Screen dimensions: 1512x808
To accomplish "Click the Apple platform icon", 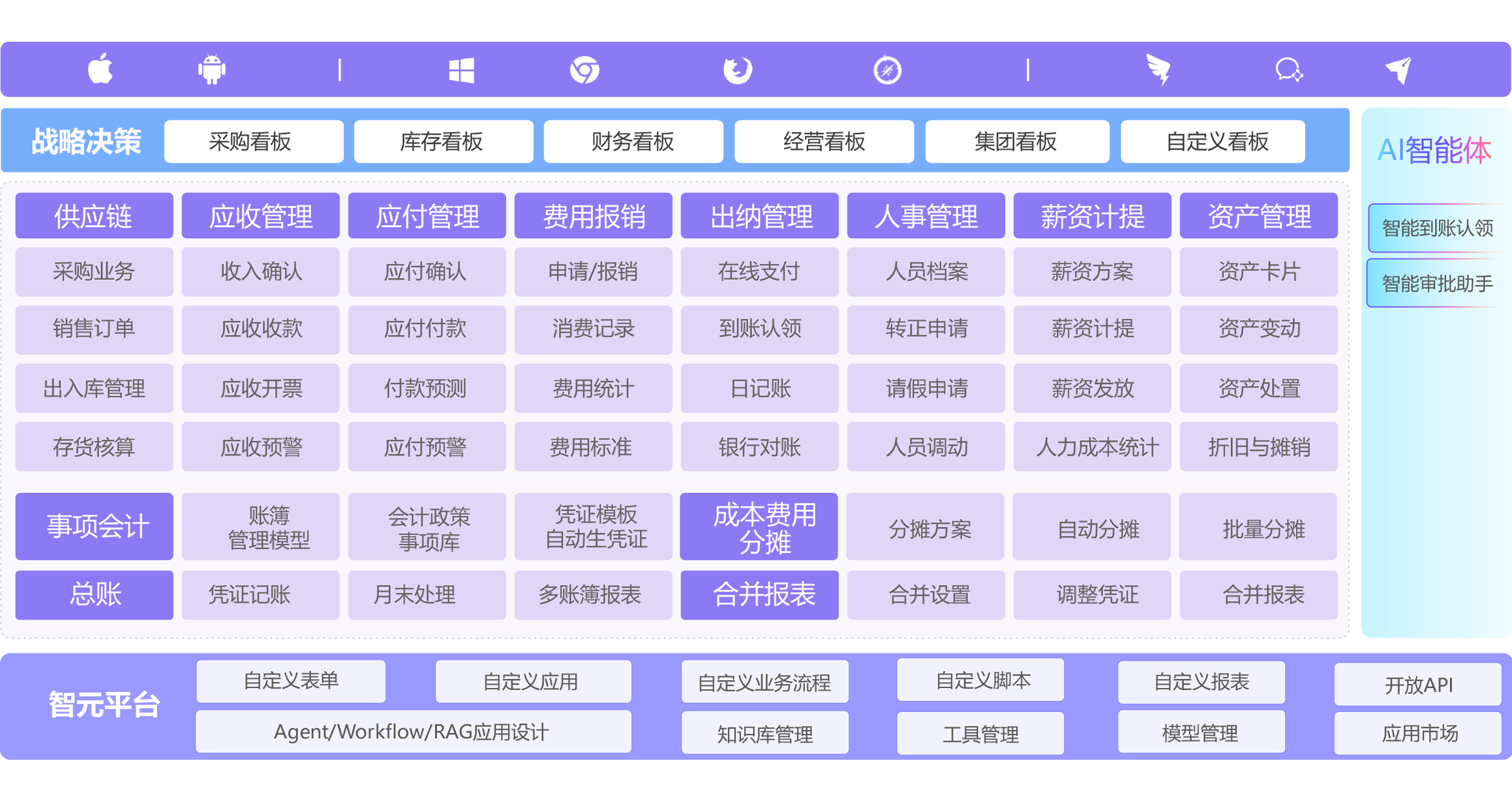I will tap(100, 69).
